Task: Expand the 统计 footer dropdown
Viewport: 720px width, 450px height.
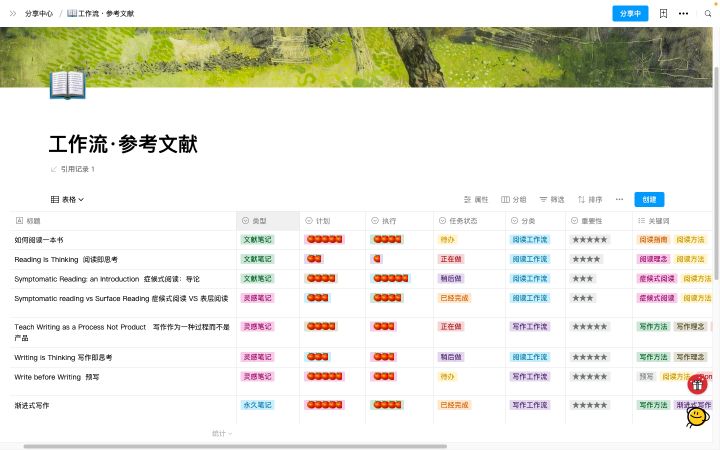Action: pyautogui.click(x=222, y=433)
